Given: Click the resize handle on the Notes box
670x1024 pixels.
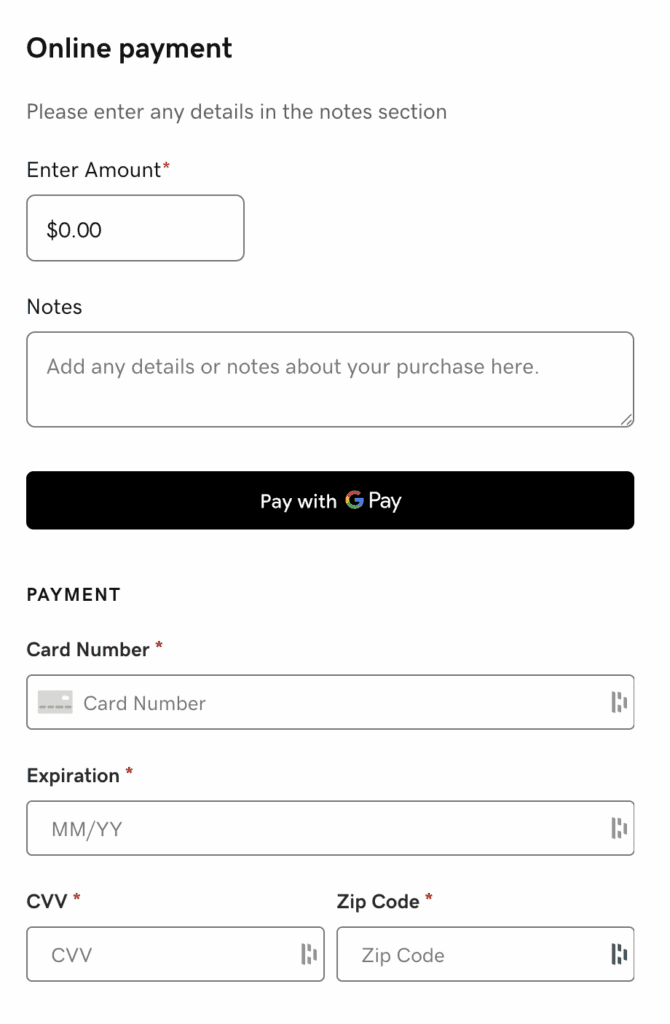Looking at the screenshot, I should 628,419.
